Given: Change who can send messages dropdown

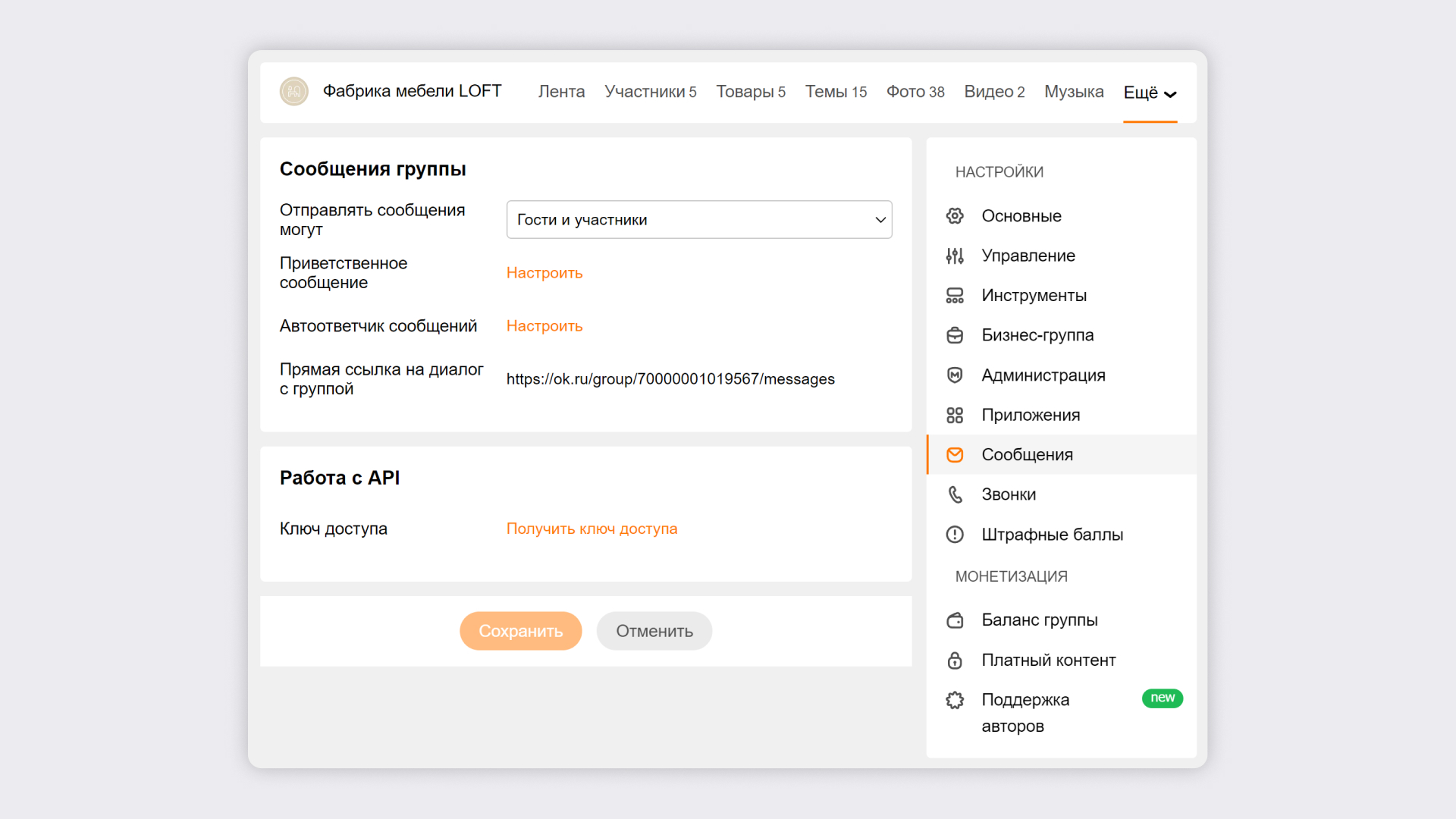Looking at the screenshot, I should click(697, 219).
